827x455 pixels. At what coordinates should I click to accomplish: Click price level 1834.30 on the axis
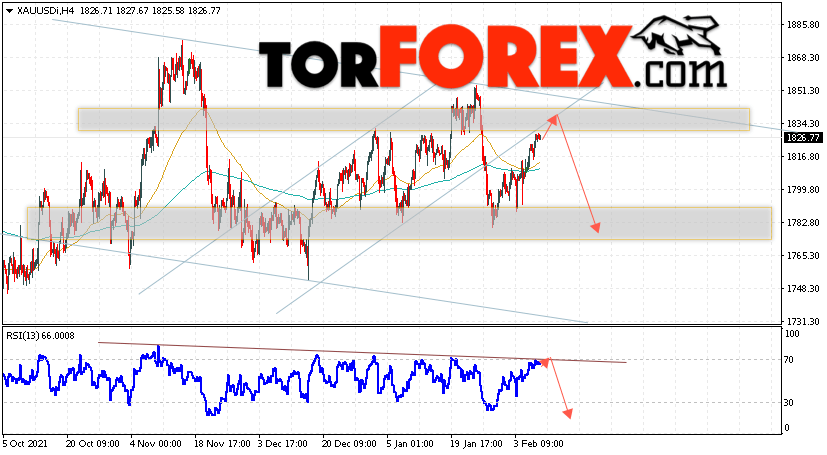803,123
